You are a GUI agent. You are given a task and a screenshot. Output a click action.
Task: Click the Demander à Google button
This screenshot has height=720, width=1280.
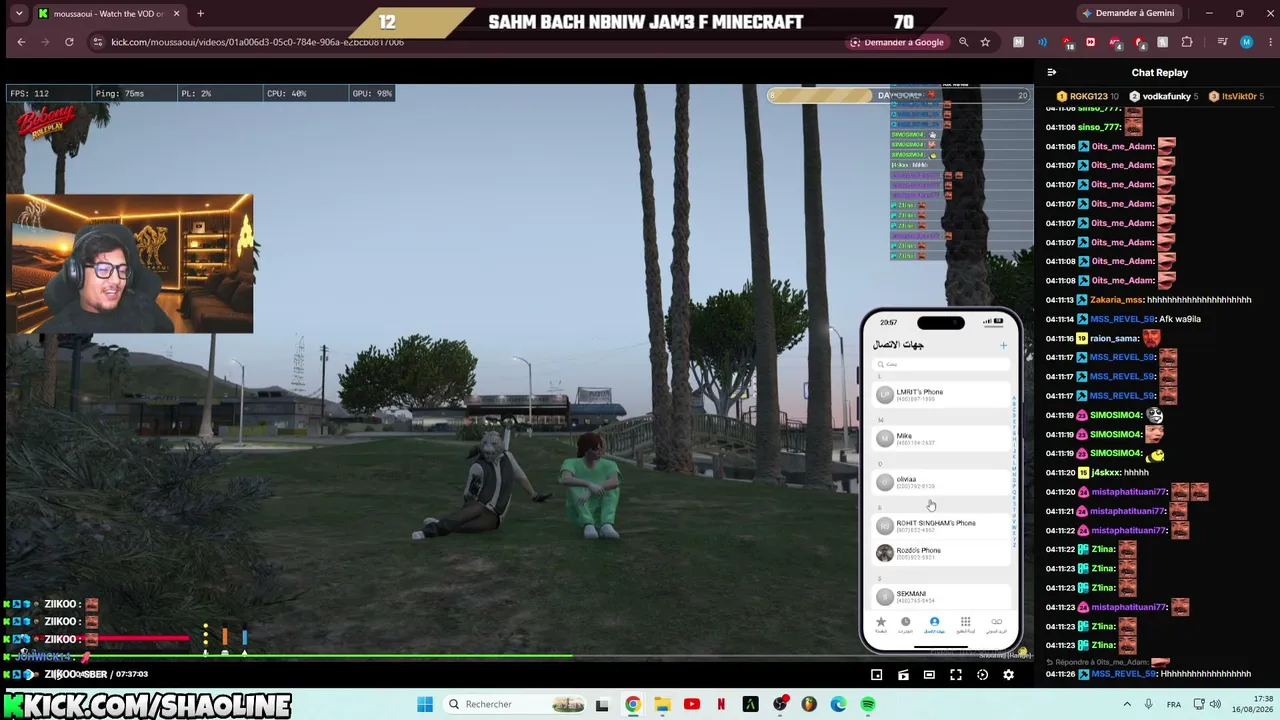pyautogui.click(x=897, y=42)
